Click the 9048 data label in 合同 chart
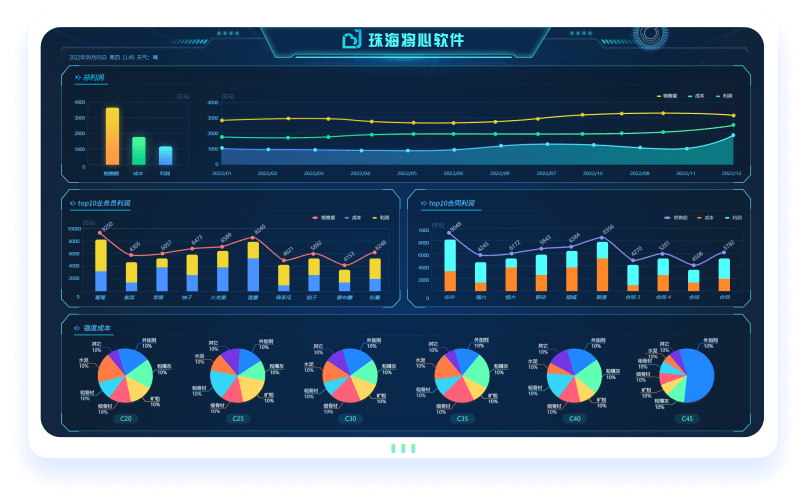Viewport: 806px width, 502px height. (456, 227)
